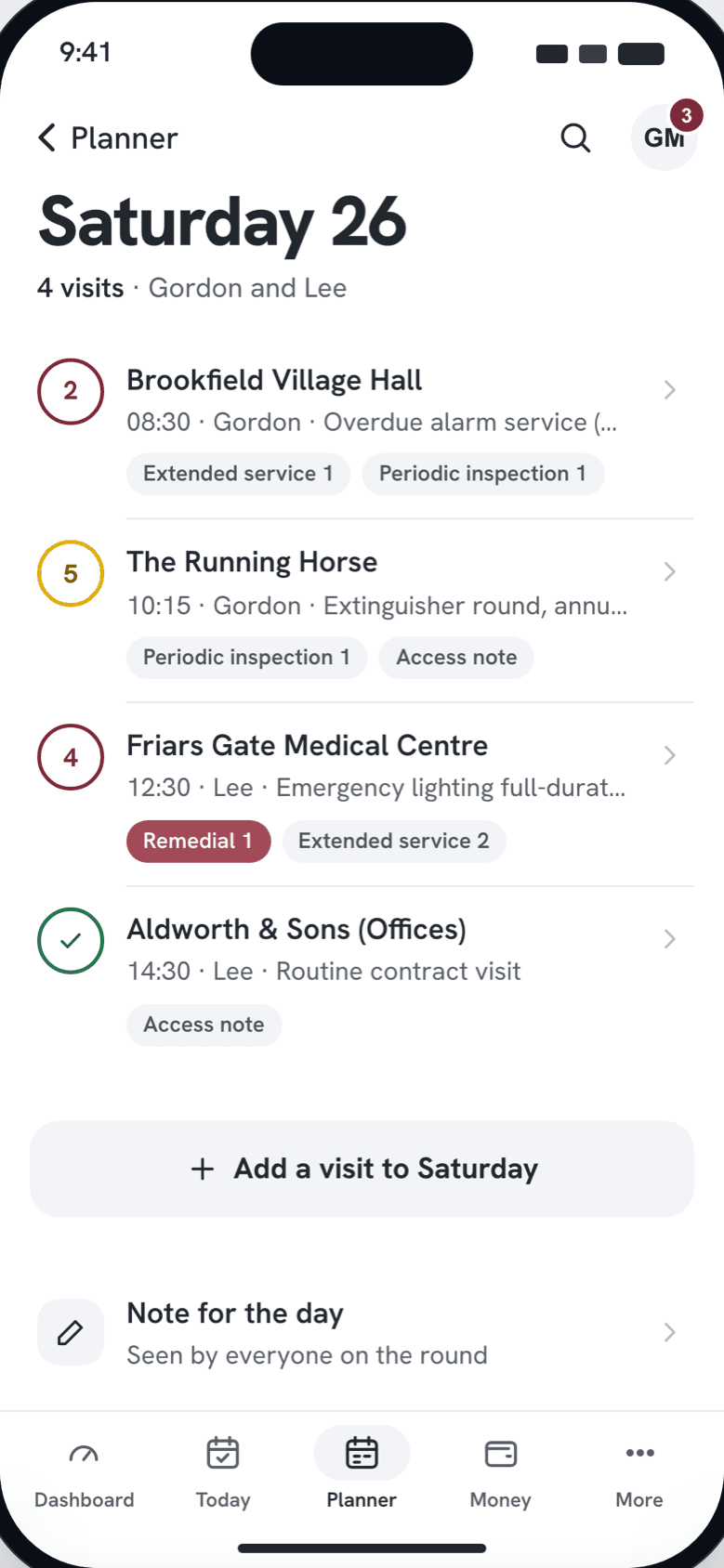The image size is (724, 1568).
Task: Go back using the Planner chevron
Action: [46, 137]
